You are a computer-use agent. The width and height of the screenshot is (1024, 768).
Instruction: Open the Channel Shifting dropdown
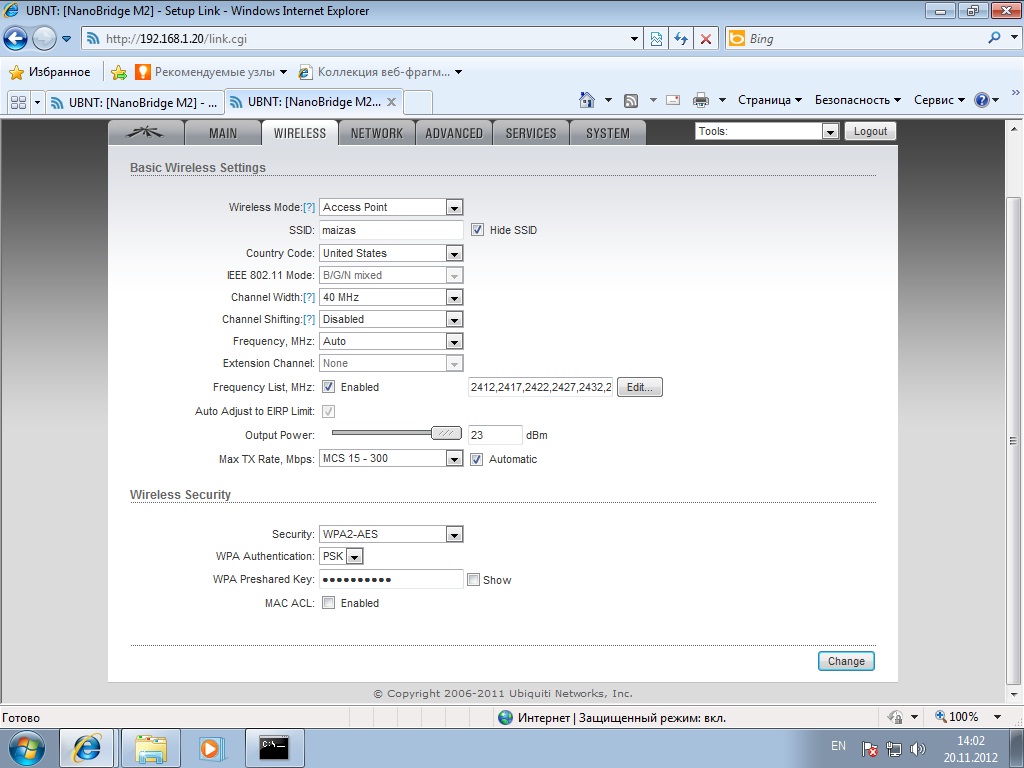(391, 319)
